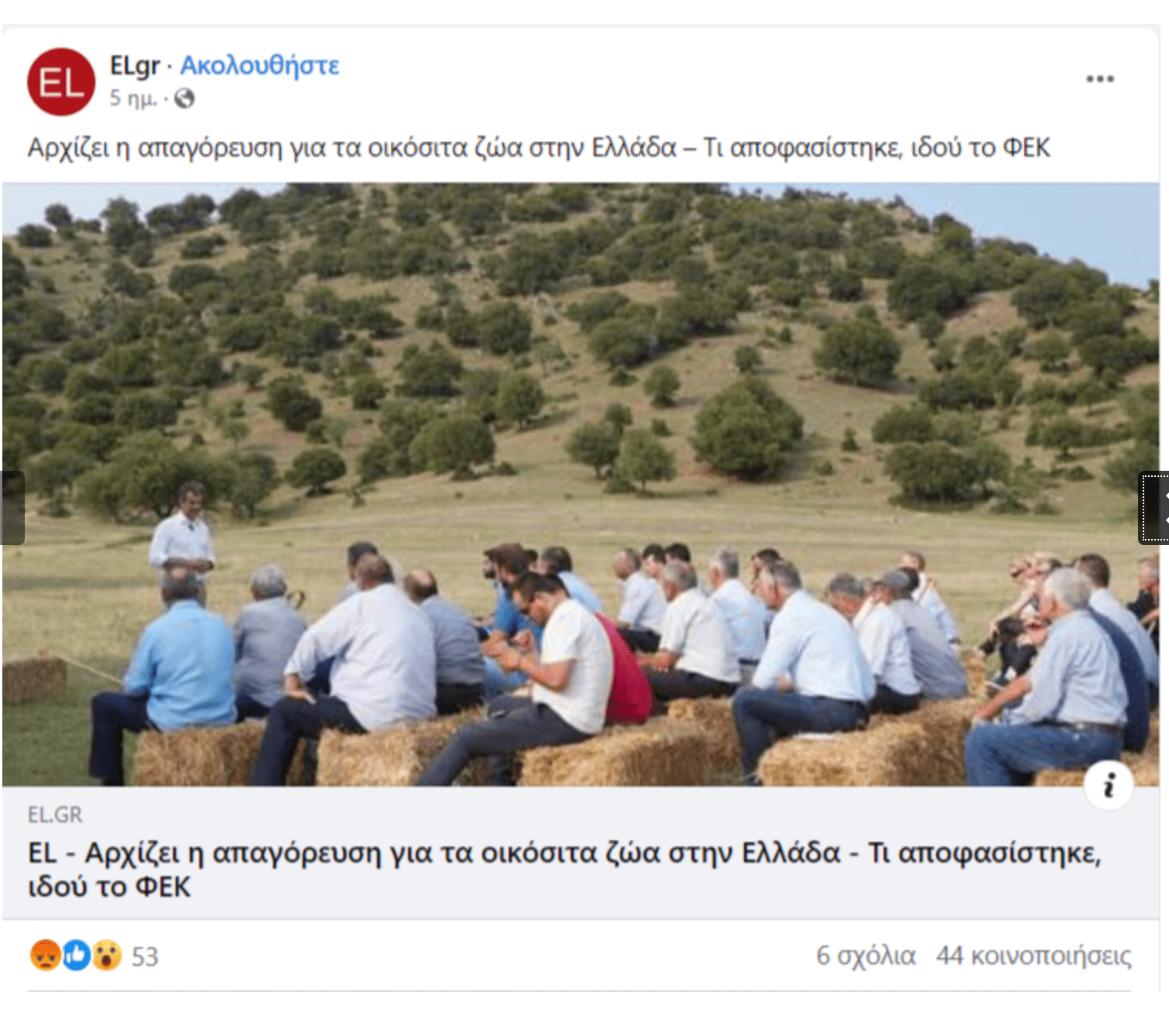
Task: Click the public globe audience icon
Action: coord(184,98)
